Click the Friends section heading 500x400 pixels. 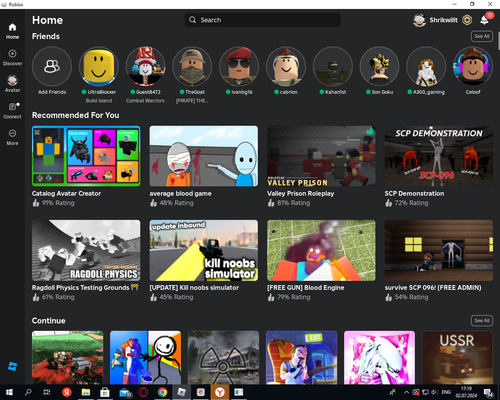(46, 36)
